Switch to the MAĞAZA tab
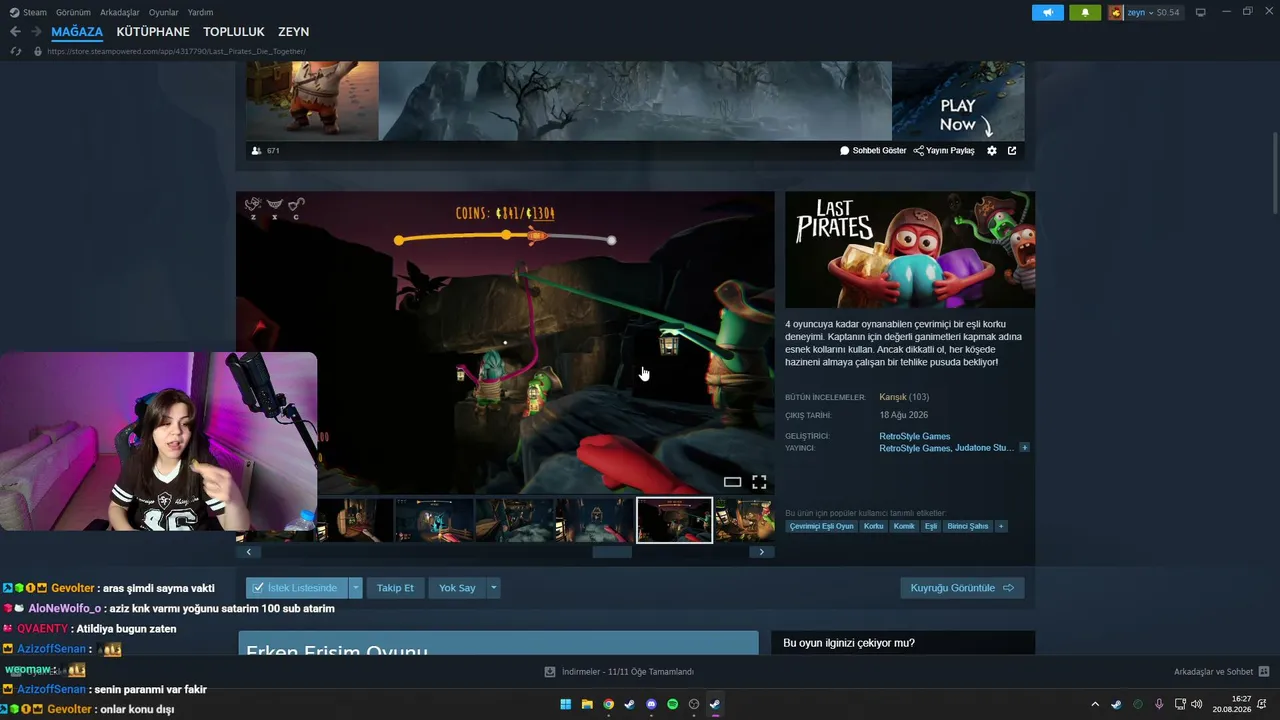Screen dimensions: 1280x720 point(77,32)
